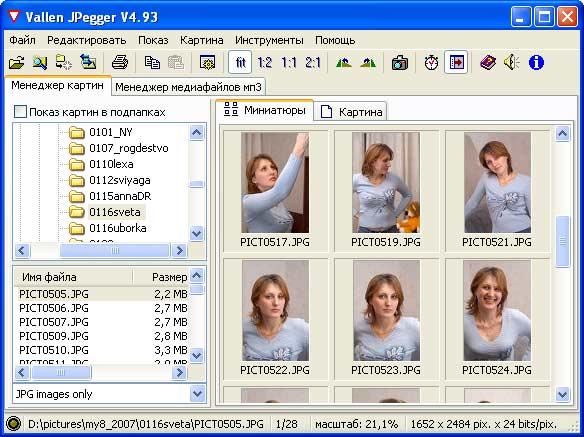Select thumbnail PICT0517.JPG

(275, 190)
